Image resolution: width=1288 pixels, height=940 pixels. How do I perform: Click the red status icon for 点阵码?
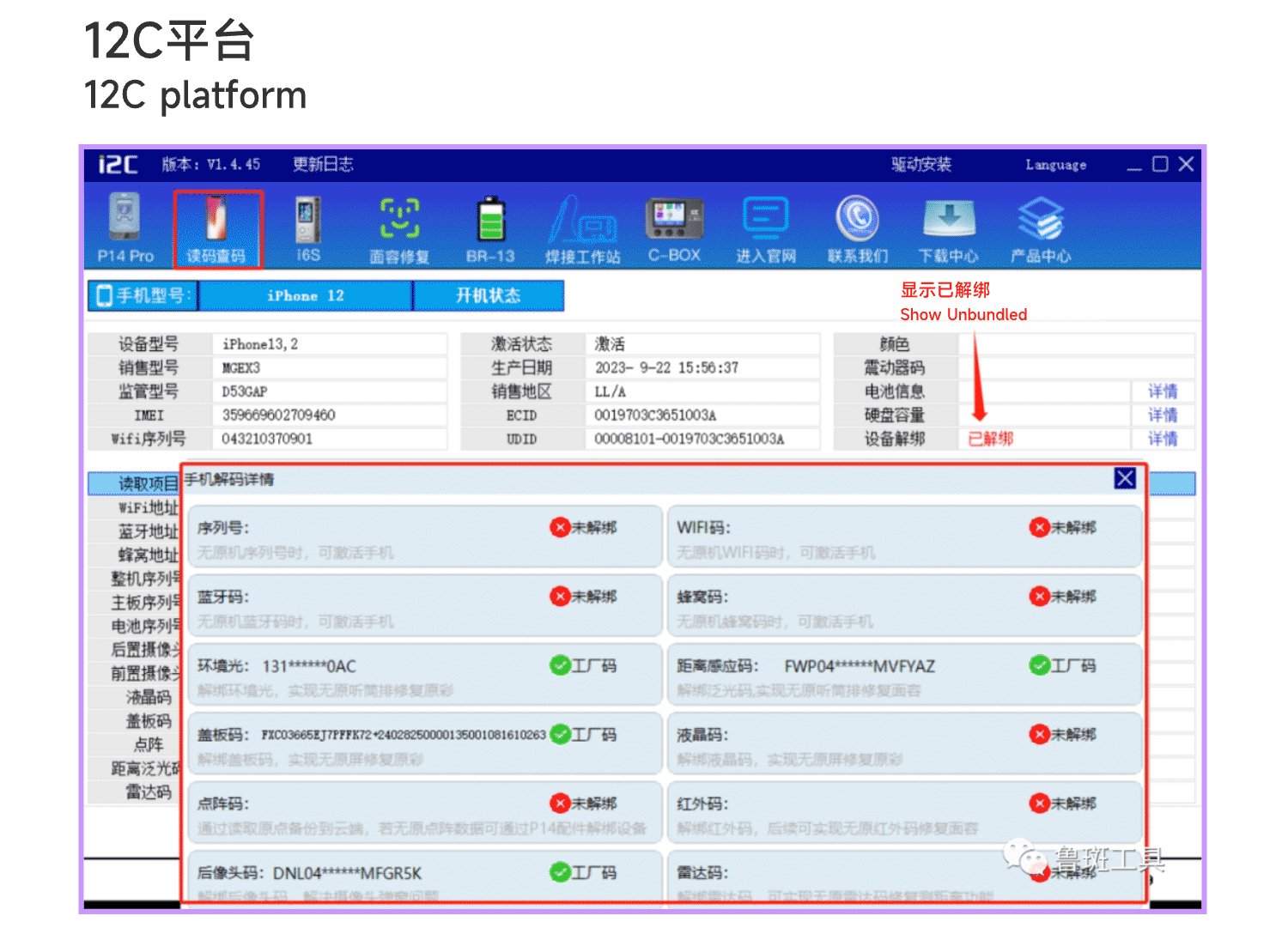click(x=561, y=804)
